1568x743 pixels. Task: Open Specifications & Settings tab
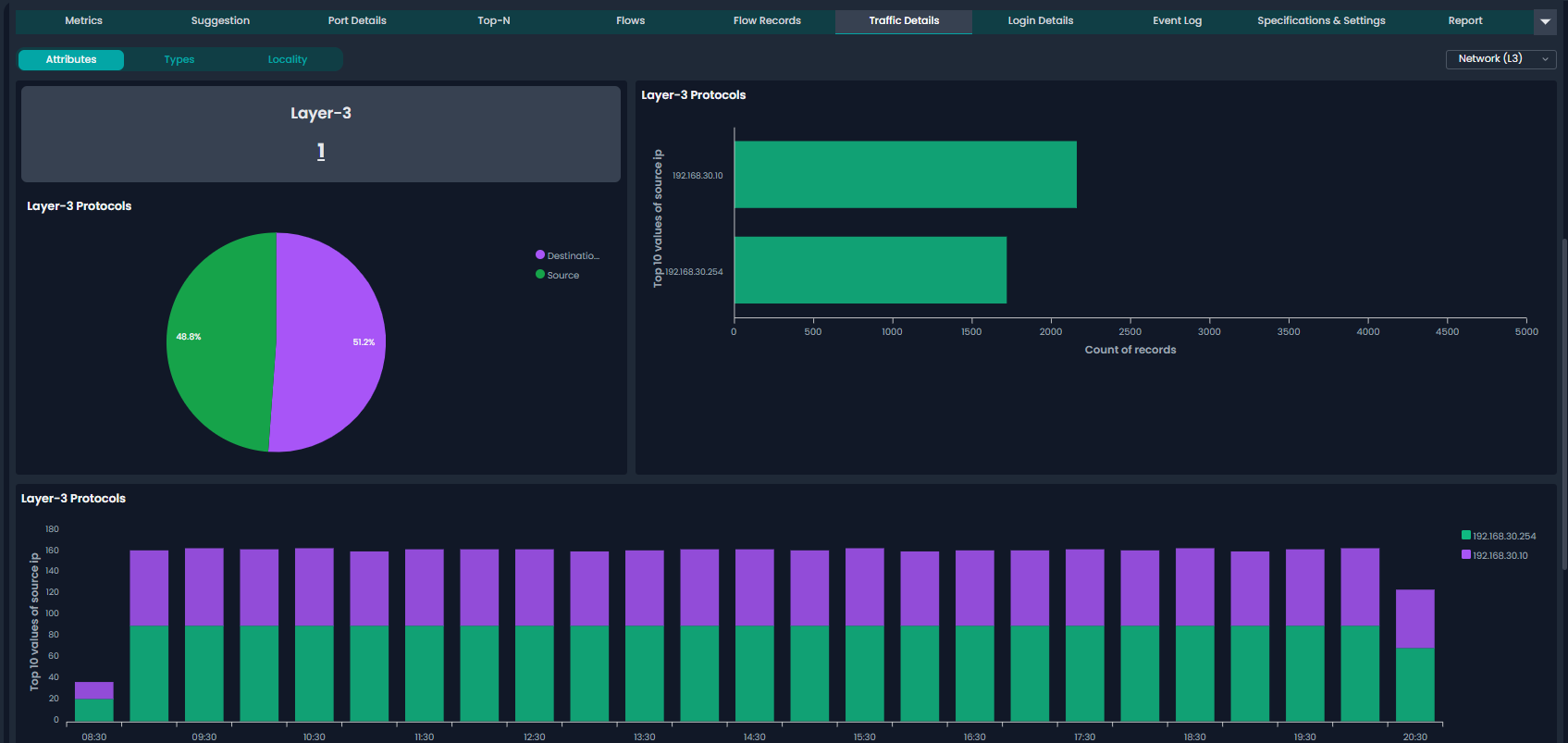1321,20
